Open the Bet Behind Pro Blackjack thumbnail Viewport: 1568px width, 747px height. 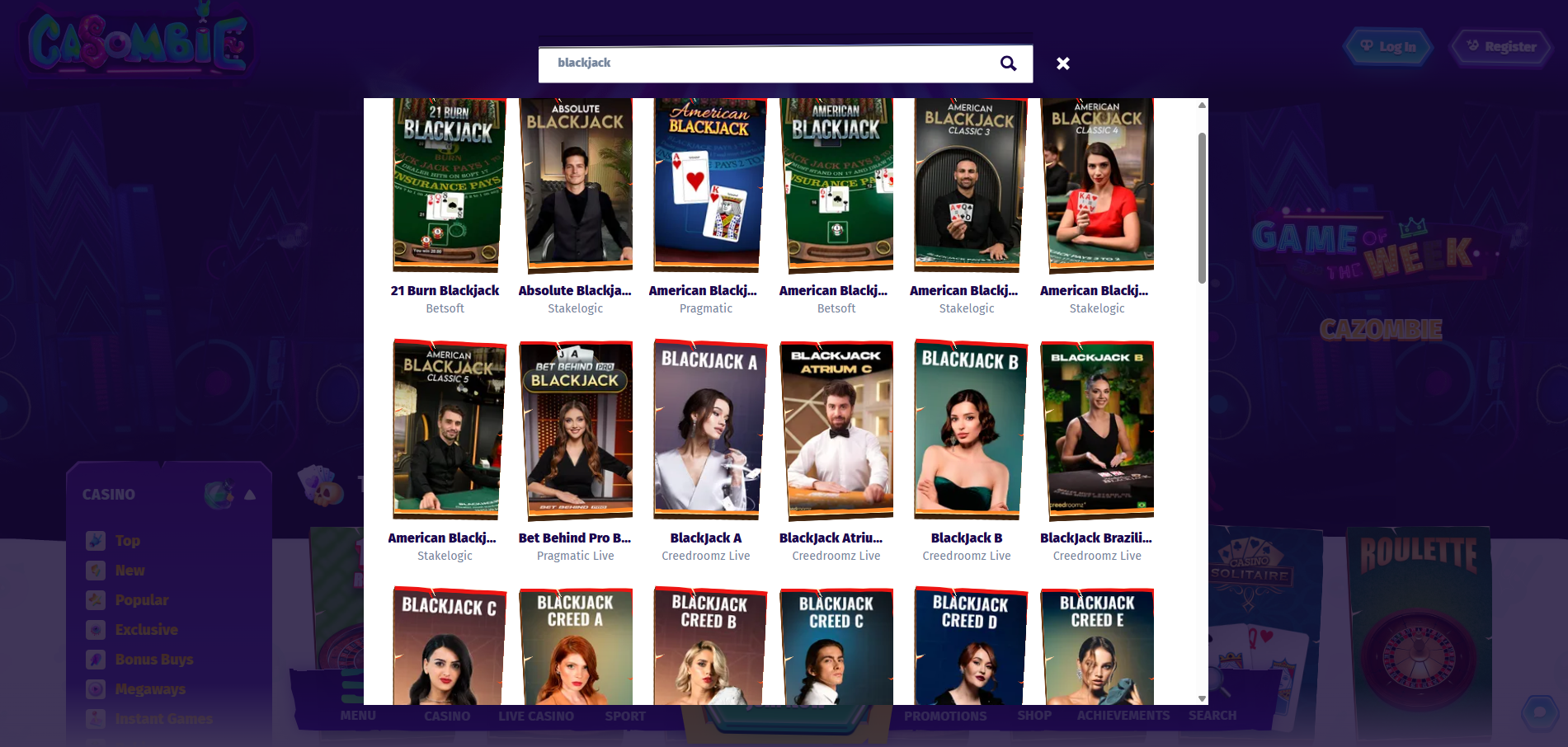click(577, 430)
